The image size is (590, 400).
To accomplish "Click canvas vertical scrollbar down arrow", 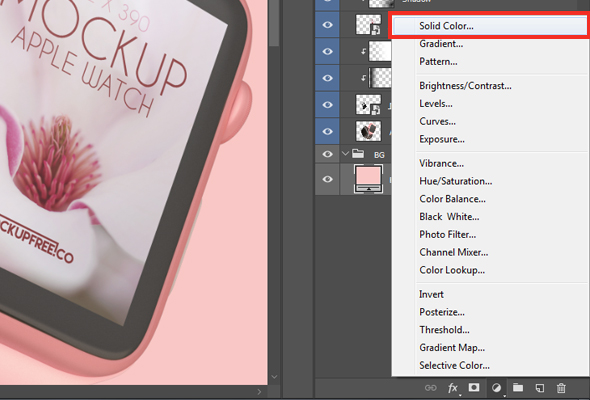I will tap(274, 377).
